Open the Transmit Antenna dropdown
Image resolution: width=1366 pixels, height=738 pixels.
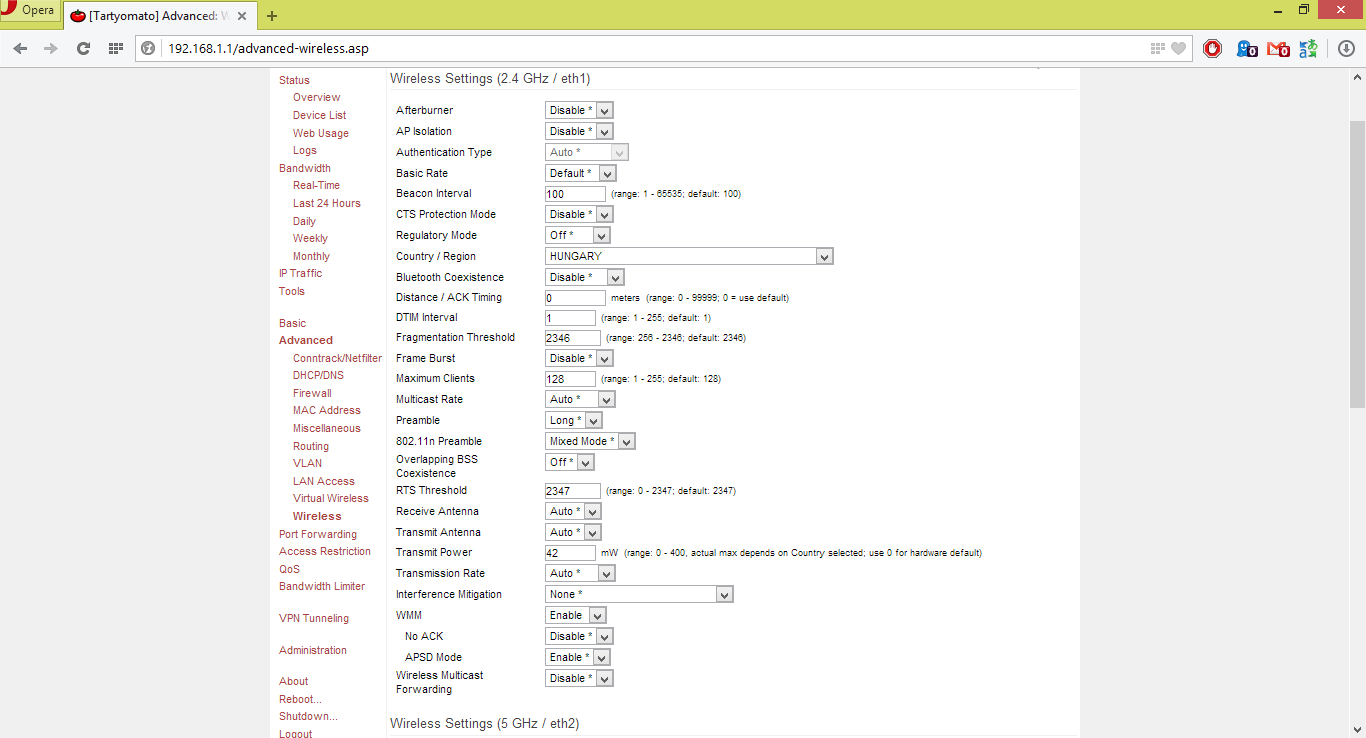coord(574,532)
